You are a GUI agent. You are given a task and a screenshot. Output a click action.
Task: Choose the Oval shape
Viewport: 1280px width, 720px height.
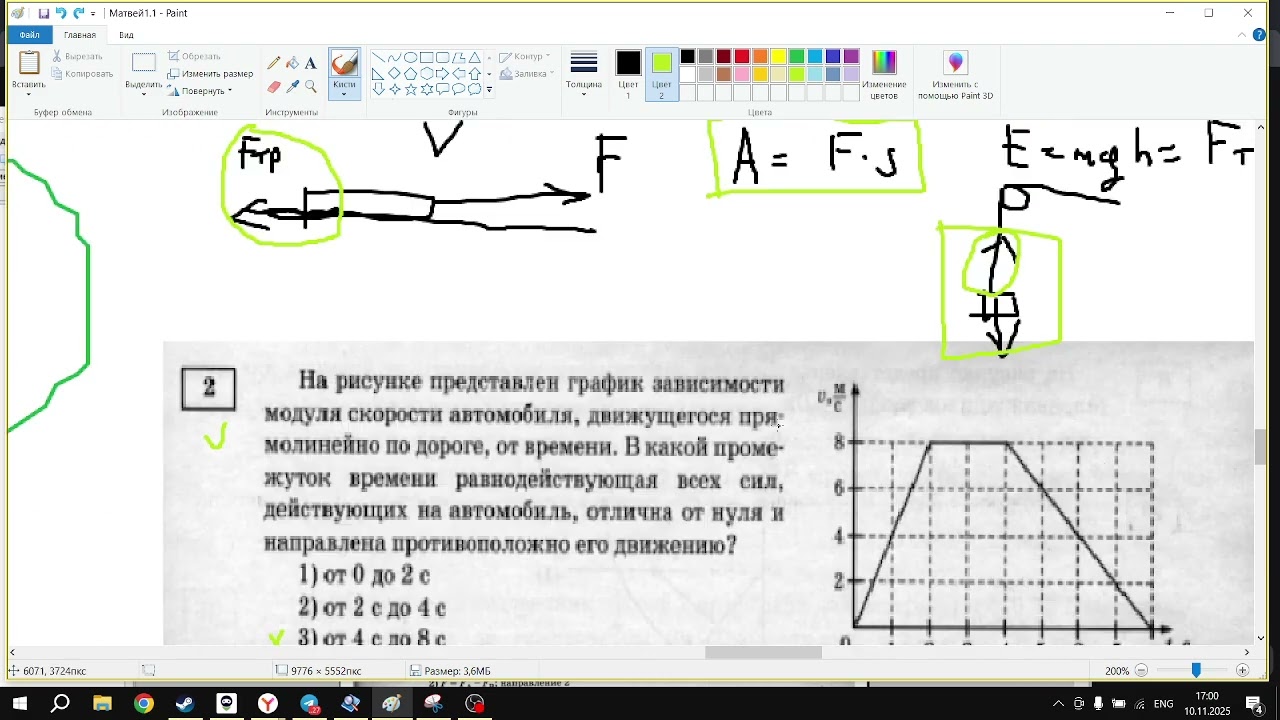(410, 58)
